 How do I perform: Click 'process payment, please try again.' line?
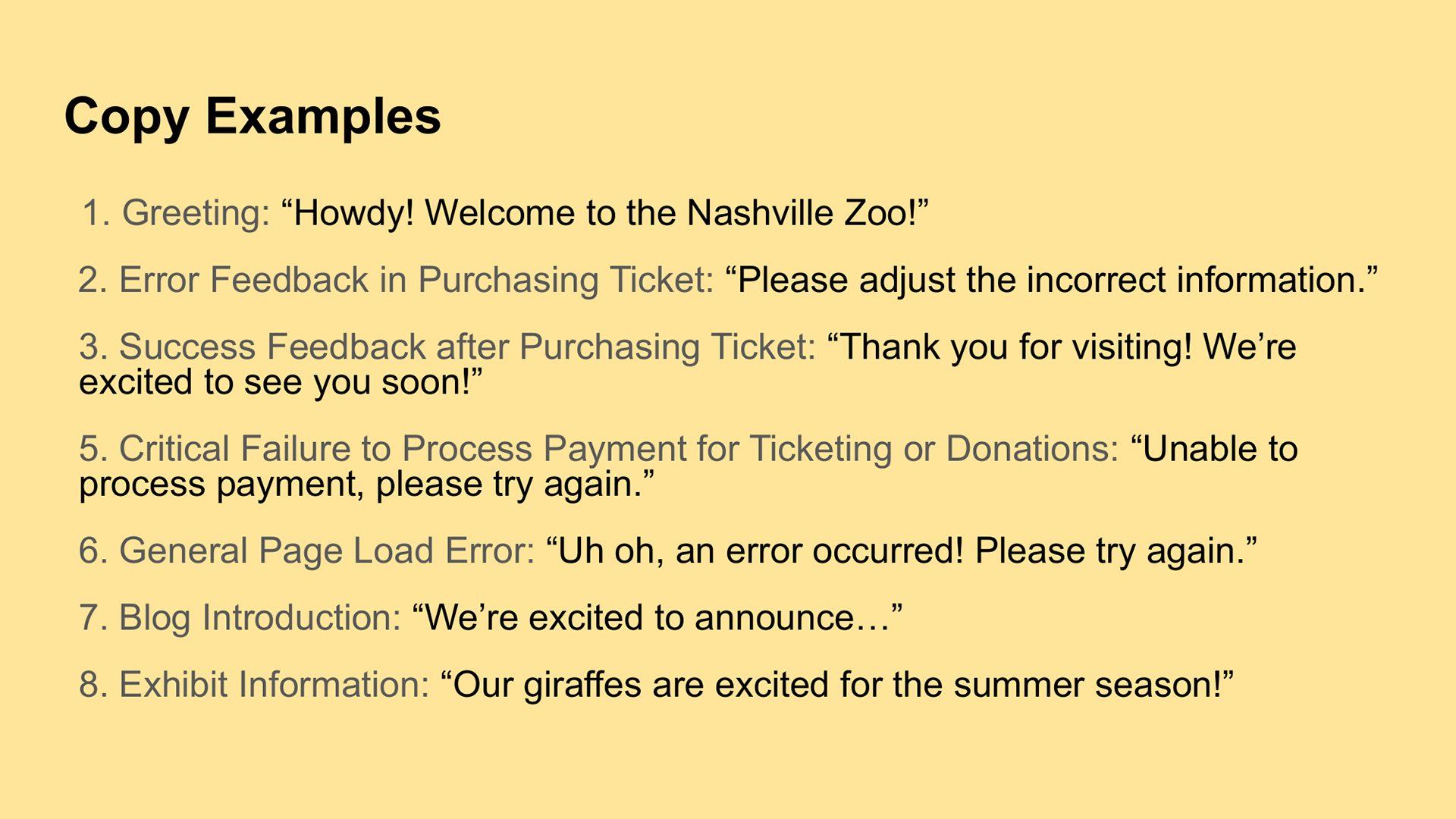[366, 484]
